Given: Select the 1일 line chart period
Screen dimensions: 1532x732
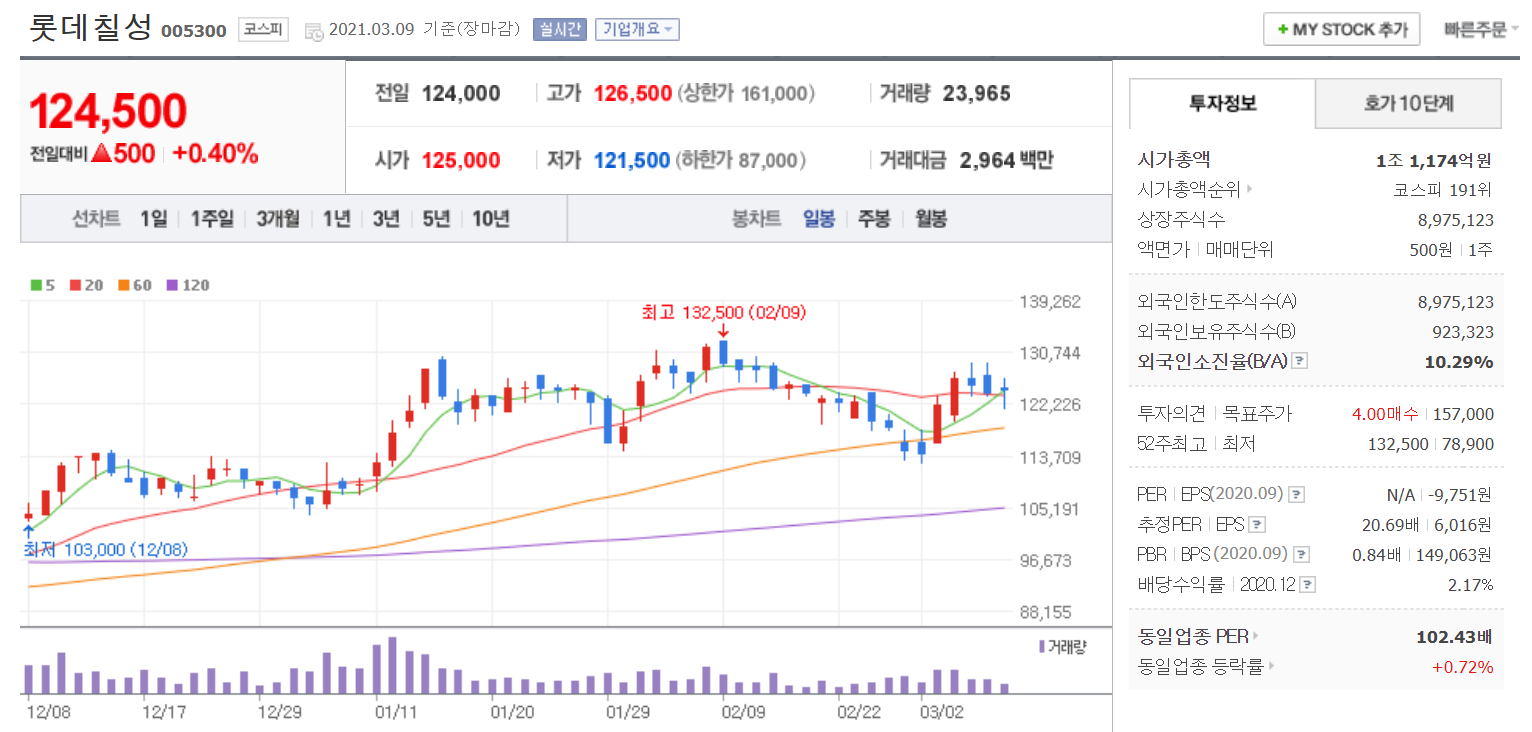Looking at the screenshot, I should (x=153, y=219).
